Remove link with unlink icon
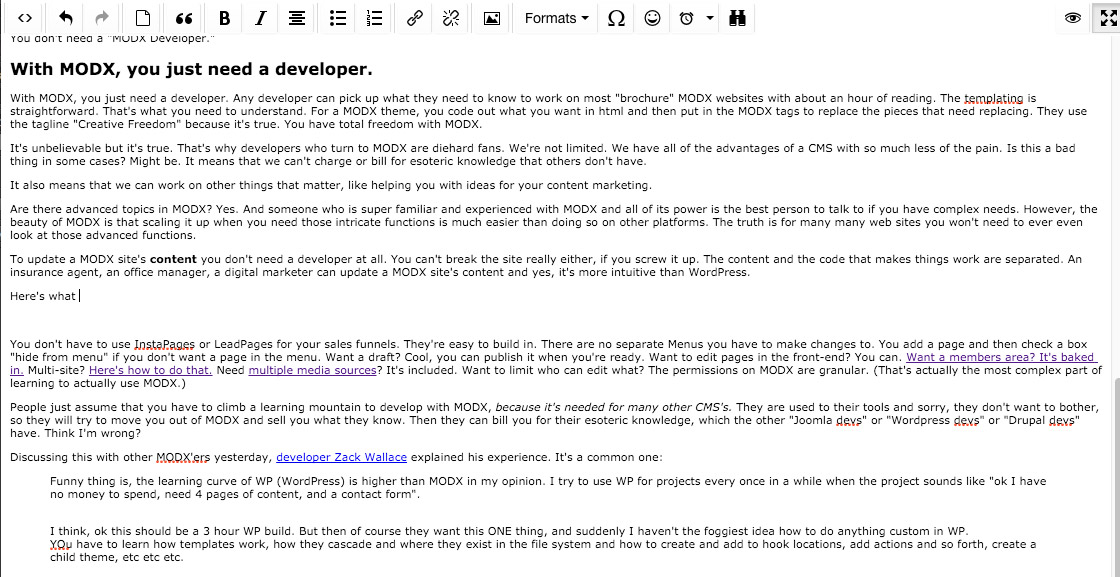This screenshot has height=577, width=1120. coord(451,19)
